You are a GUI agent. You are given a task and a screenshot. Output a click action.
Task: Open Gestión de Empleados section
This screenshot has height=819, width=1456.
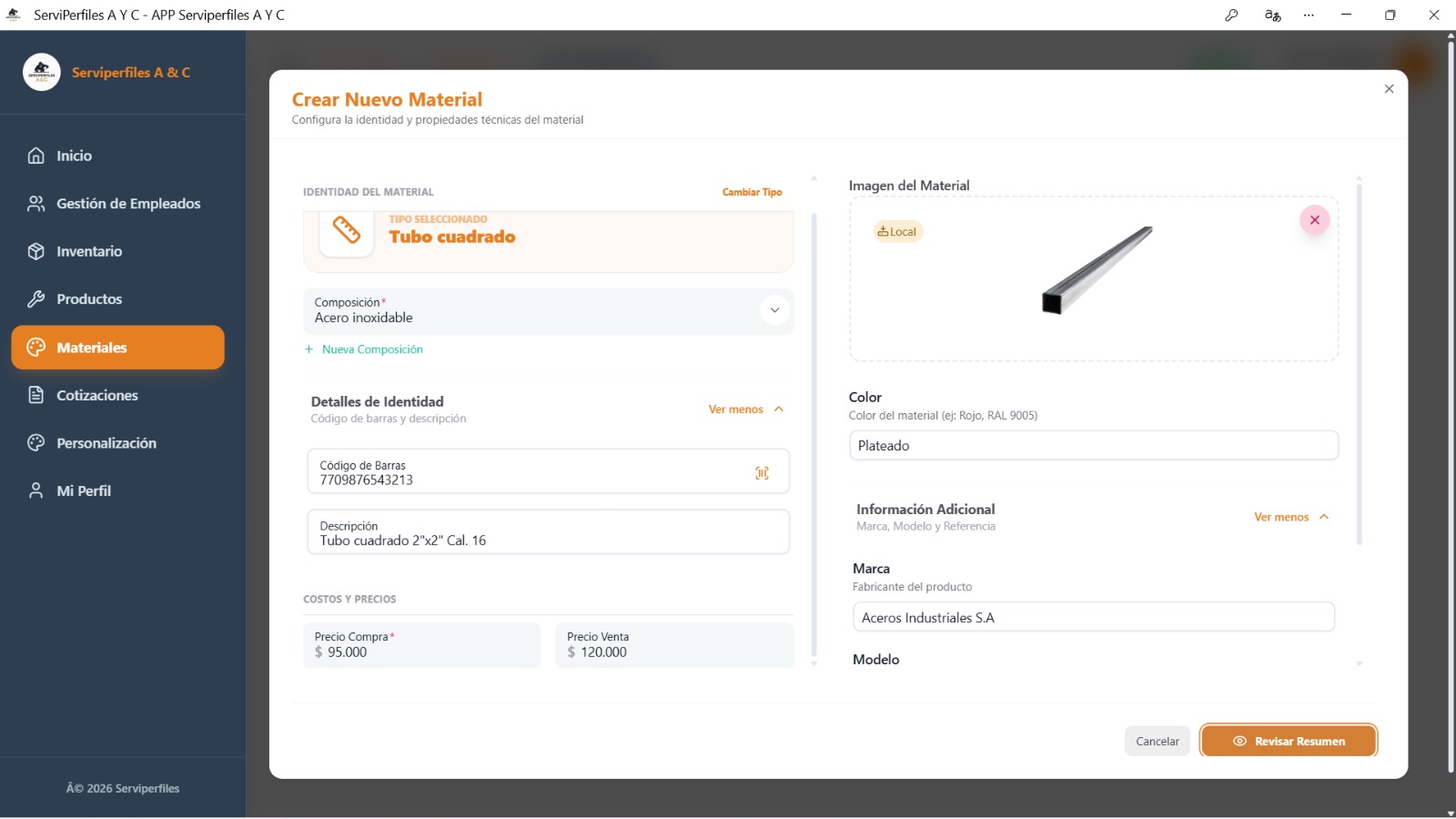pos(117,204)
